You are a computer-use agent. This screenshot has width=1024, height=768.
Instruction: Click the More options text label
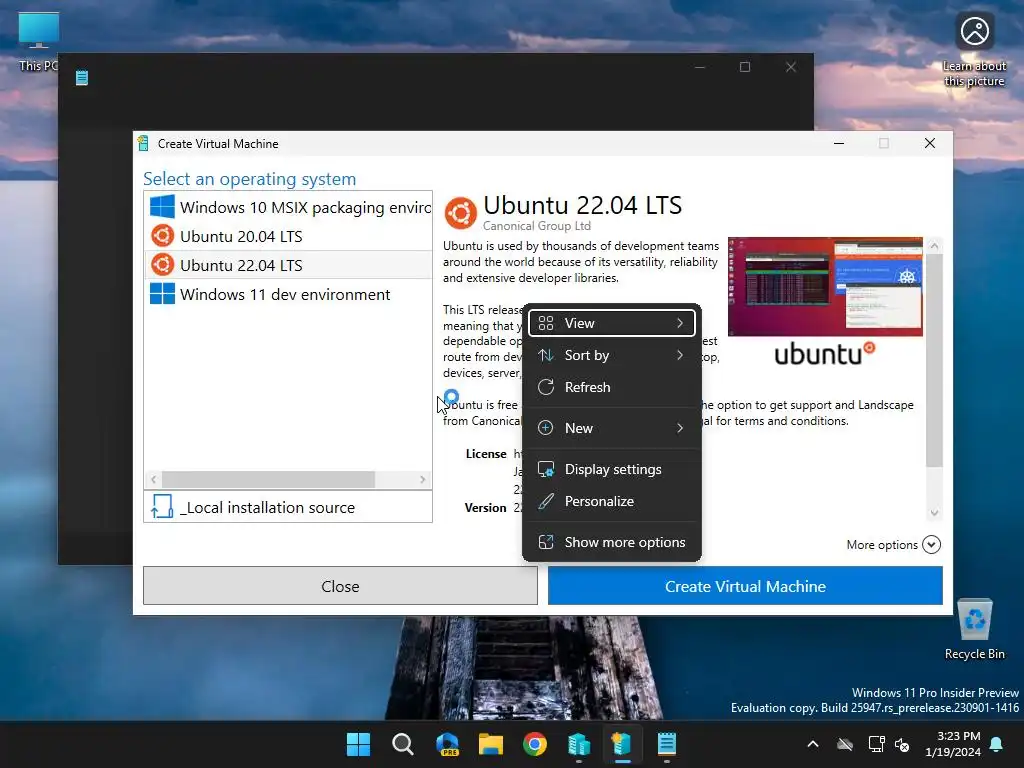click(x=882, y=545)
